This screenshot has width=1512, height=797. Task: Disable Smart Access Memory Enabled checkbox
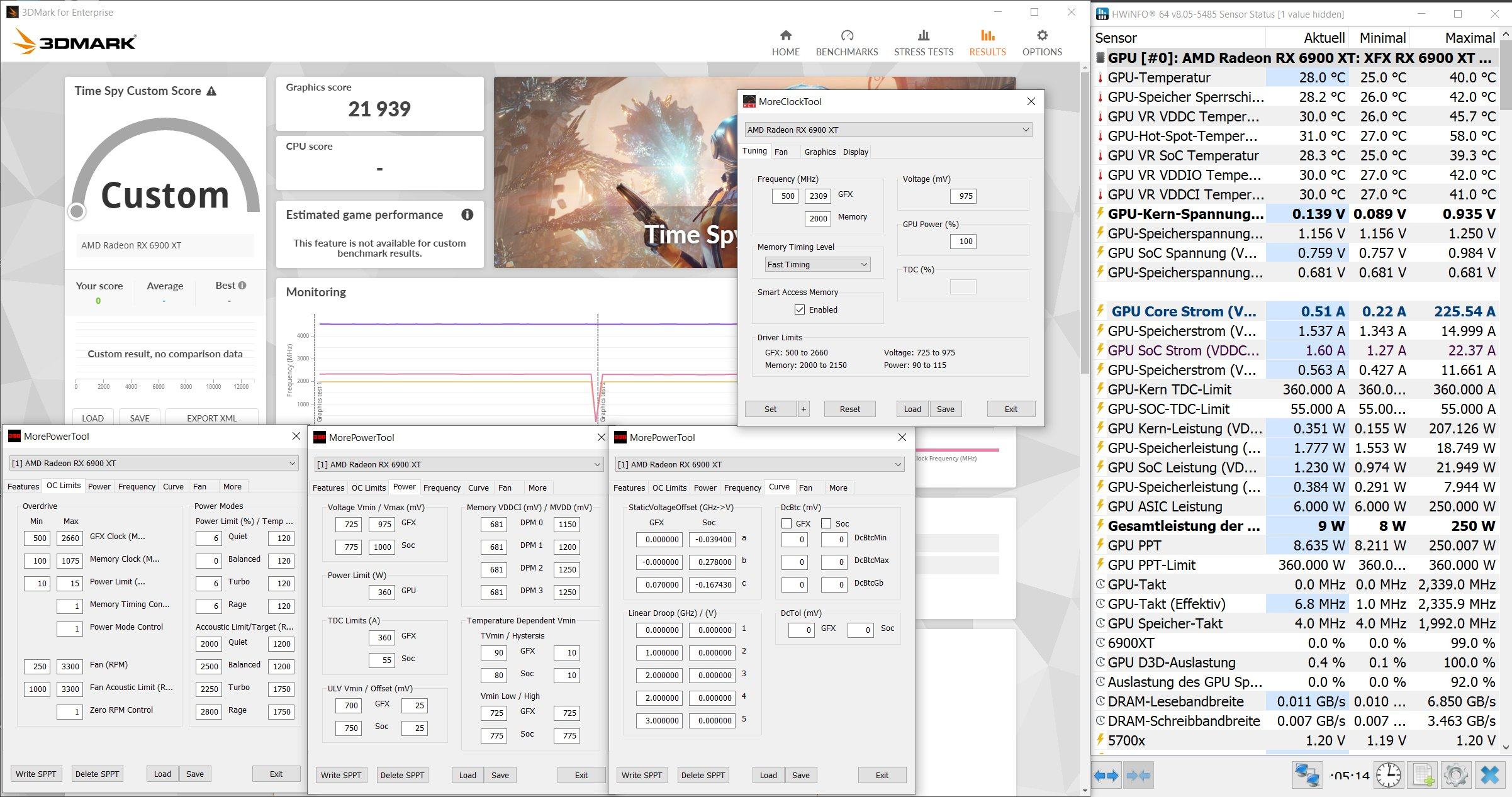click(800, 309)
